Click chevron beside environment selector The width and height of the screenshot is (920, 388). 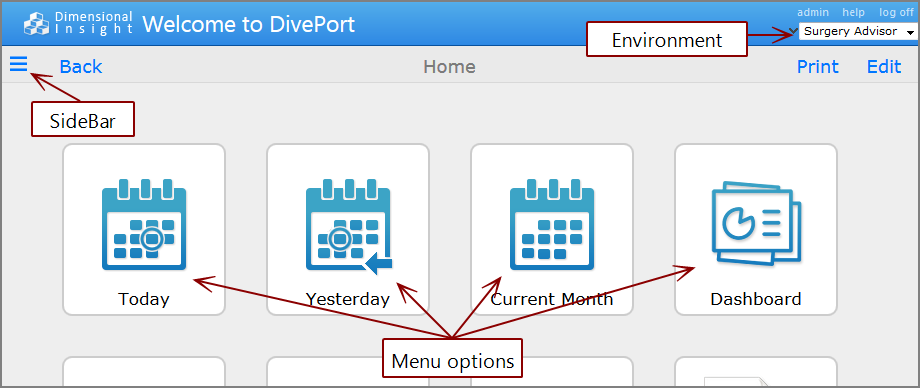click(x=793, y=31)
